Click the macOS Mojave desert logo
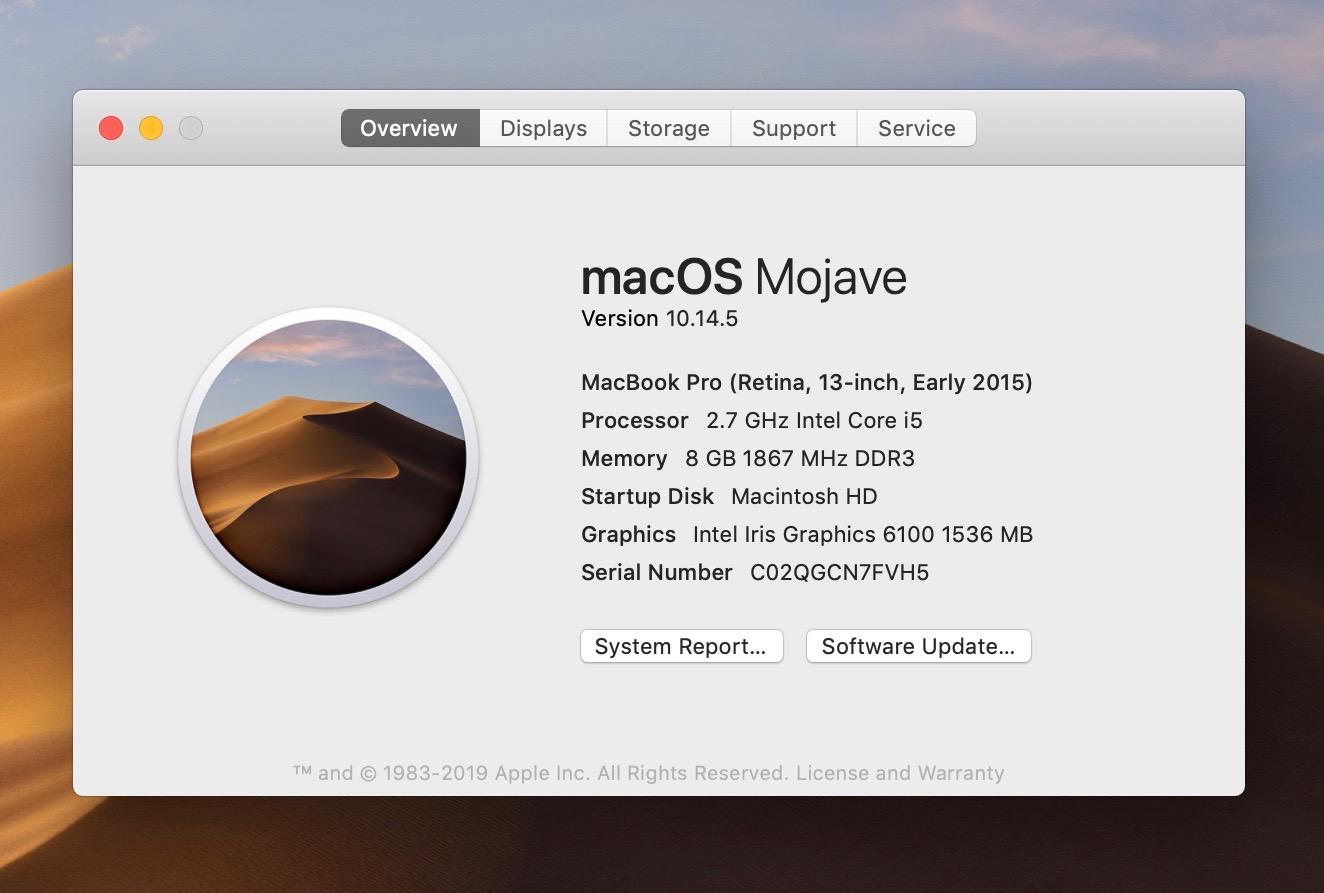The image size is (1324, 893). pyautogui.click(x=328, y=457)
